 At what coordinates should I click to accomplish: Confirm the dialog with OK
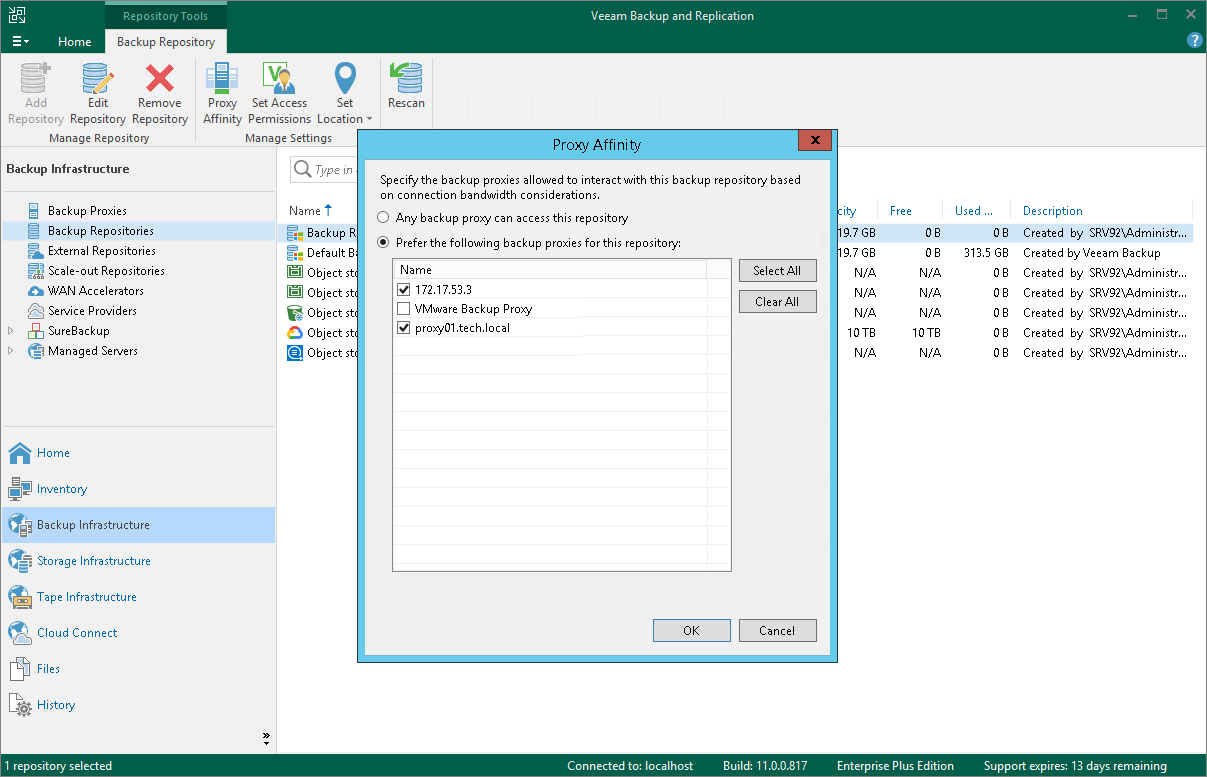691,631
